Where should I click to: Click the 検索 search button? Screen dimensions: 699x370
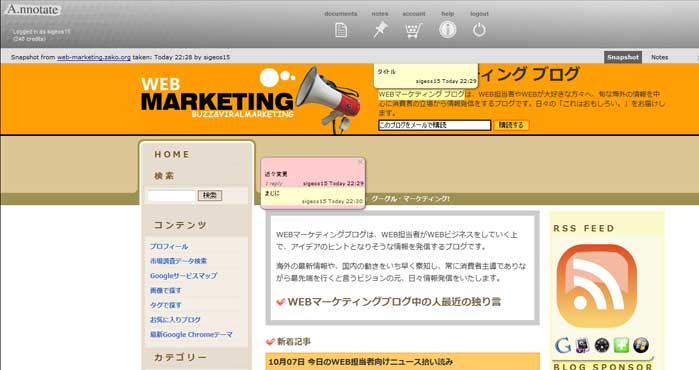click(x=210, y=195)
